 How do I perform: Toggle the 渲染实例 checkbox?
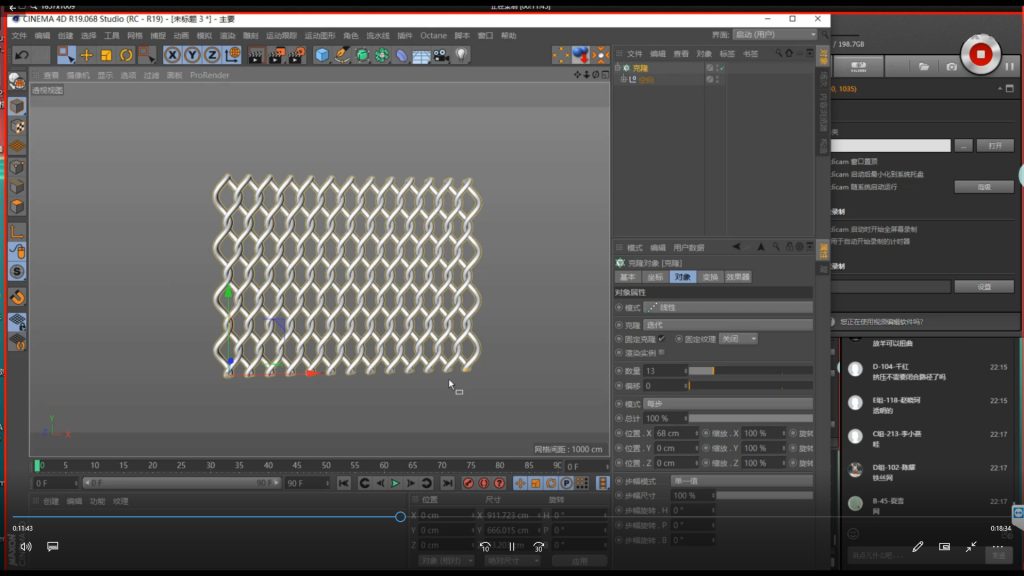[661, 352]
